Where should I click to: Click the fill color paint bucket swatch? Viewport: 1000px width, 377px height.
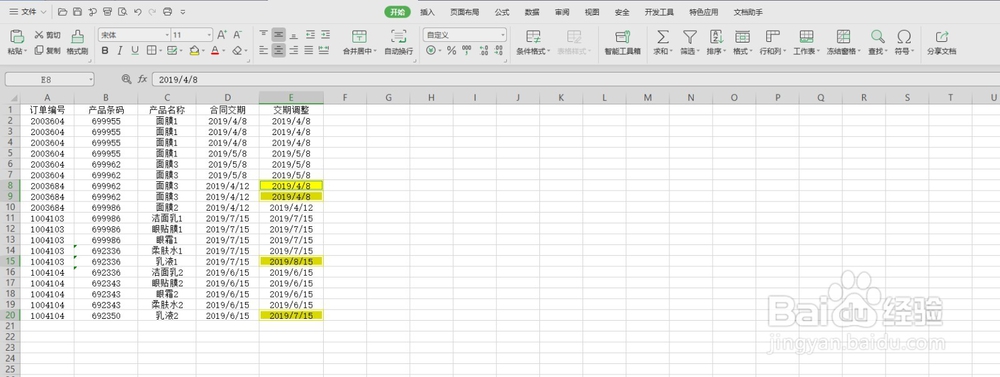point(195,50)
